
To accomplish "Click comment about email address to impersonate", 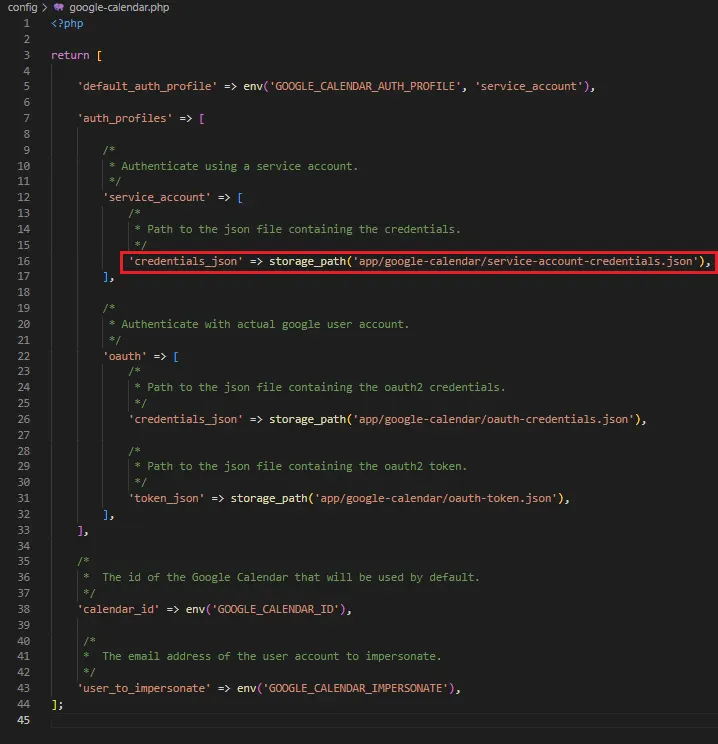I will (x=272, y=656).
